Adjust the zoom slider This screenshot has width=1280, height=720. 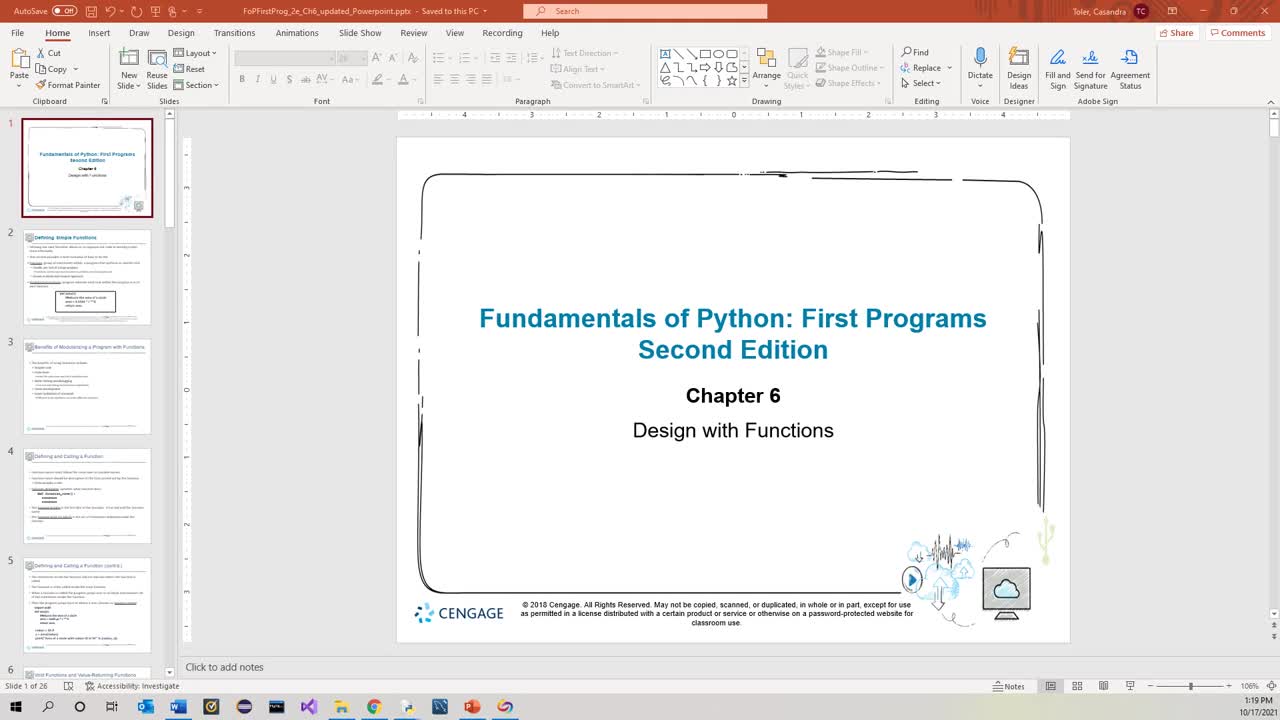(x=1190, y=686)
